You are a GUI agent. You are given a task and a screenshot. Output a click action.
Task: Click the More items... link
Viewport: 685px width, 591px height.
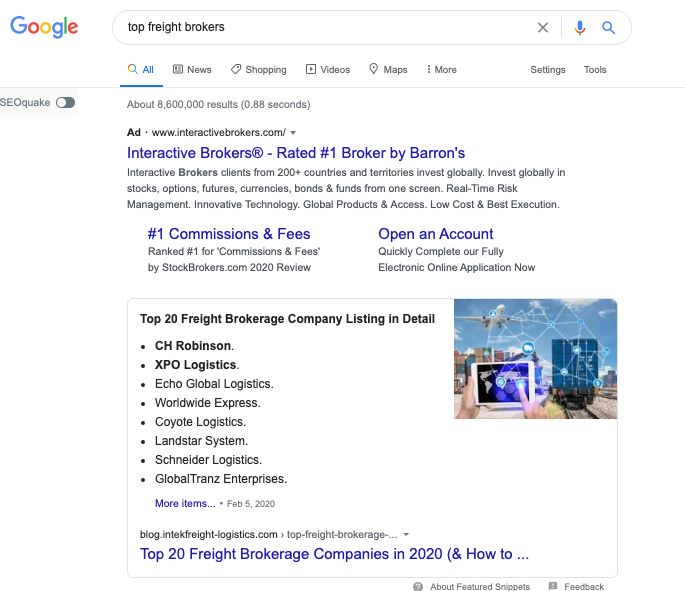[185, 503]
